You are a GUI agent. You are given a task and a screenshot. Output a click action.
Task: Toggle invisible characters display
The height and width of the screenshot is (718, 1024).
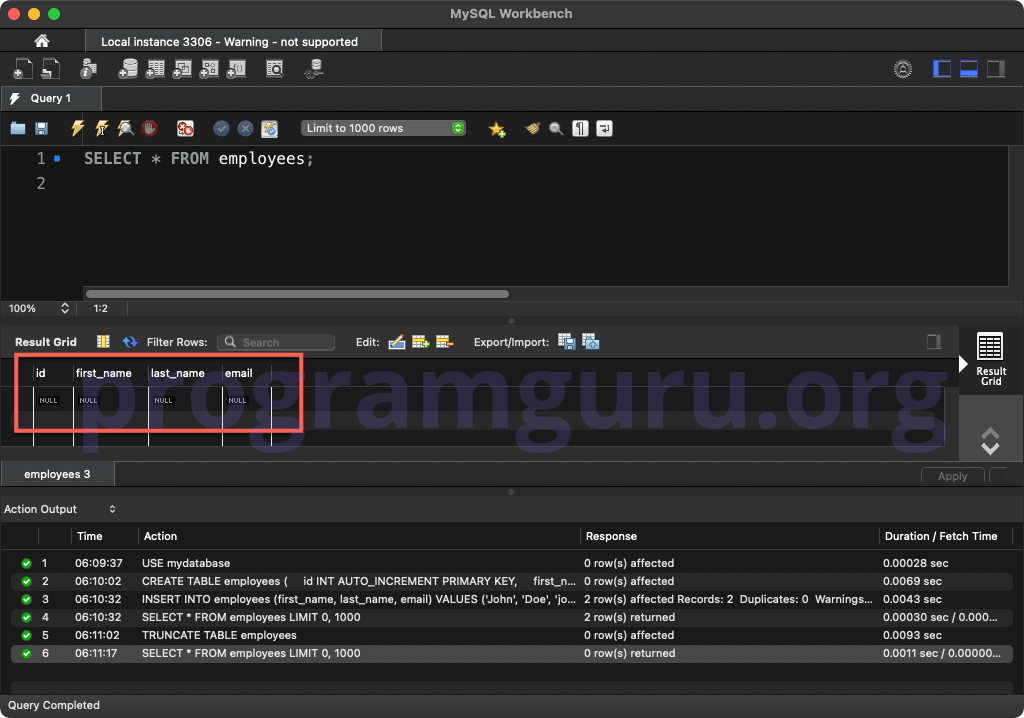[581, 128]
